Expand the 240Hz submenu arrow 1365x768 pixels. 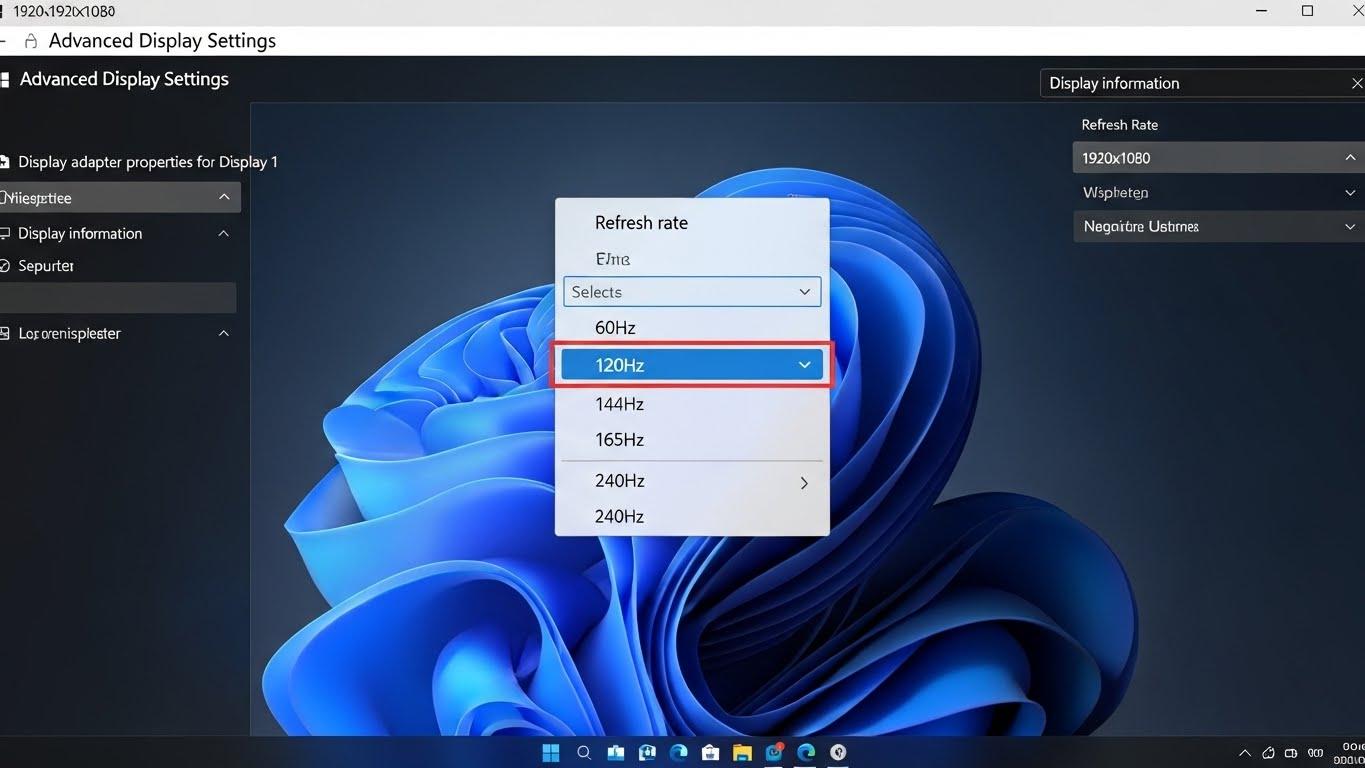pyautogui.click(x=804, y=482)
